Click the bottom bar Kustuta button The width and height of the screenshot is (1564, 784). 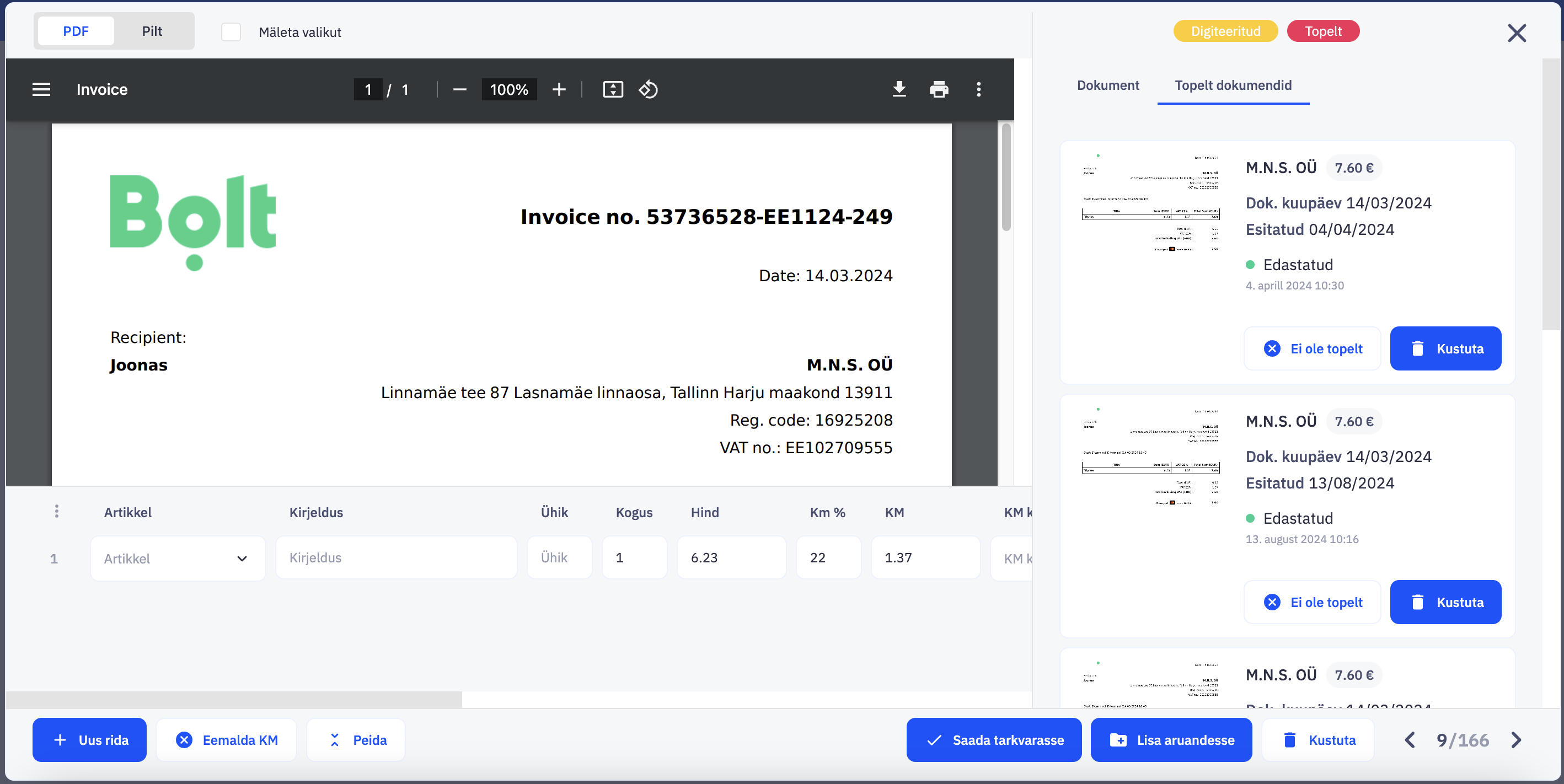click(x=1318, y=740)
